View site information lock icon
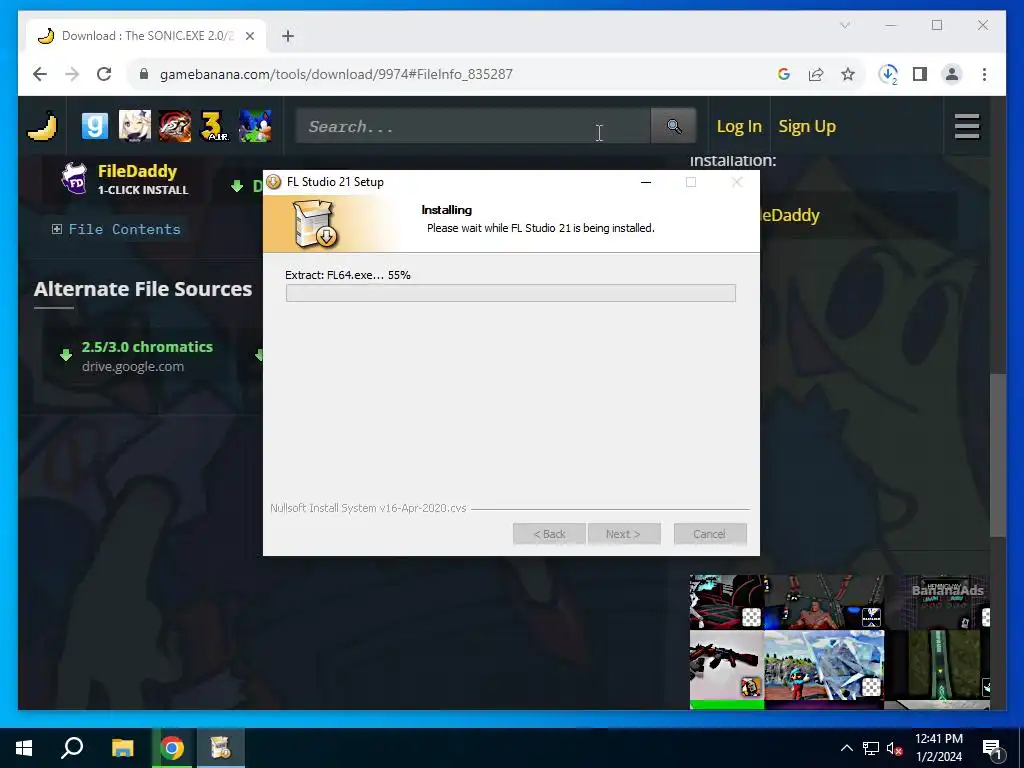The width and height of the screenshot is (1024, 768). tap(144, 74)
